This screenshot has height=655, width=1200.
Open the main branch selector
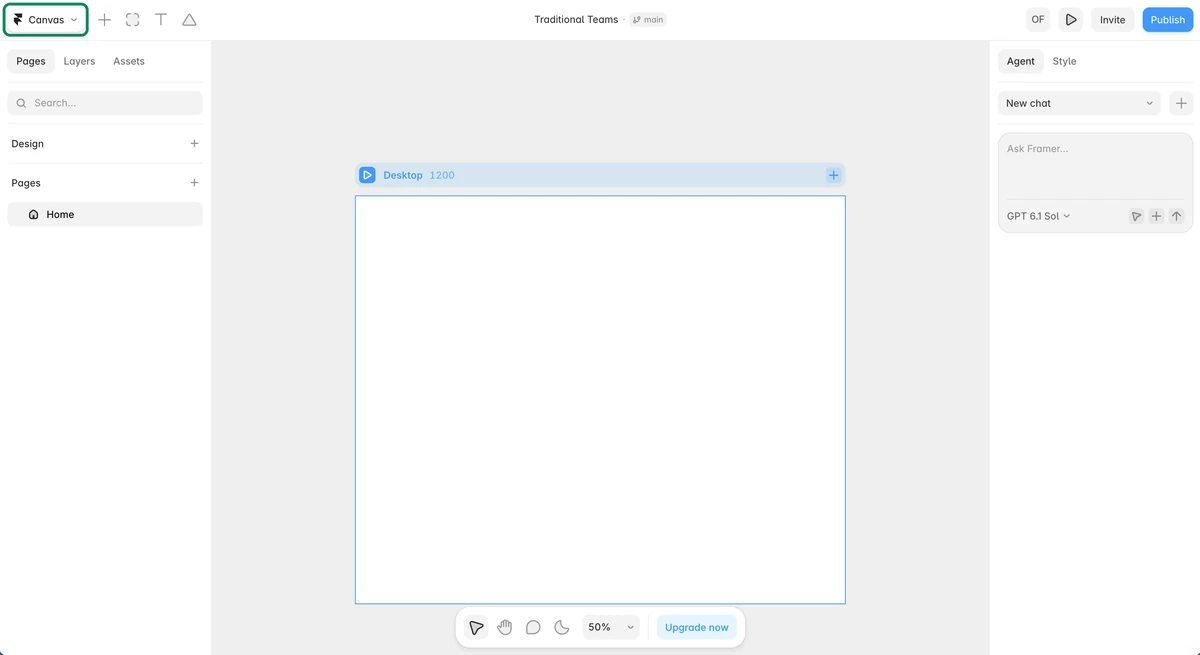click(x=648, y=20)
